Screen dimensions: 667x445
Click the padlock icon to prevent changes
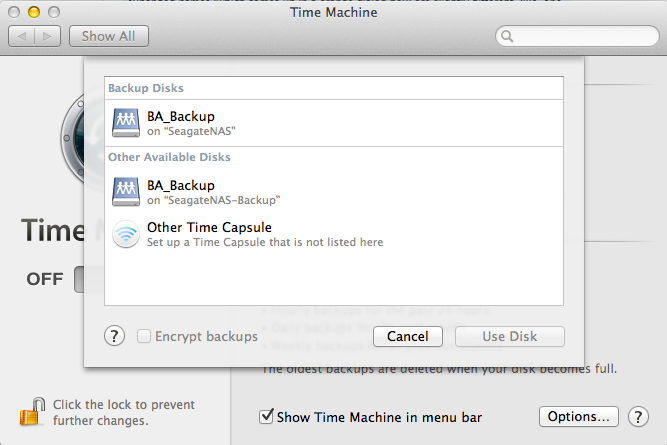[x=33, y=412]
